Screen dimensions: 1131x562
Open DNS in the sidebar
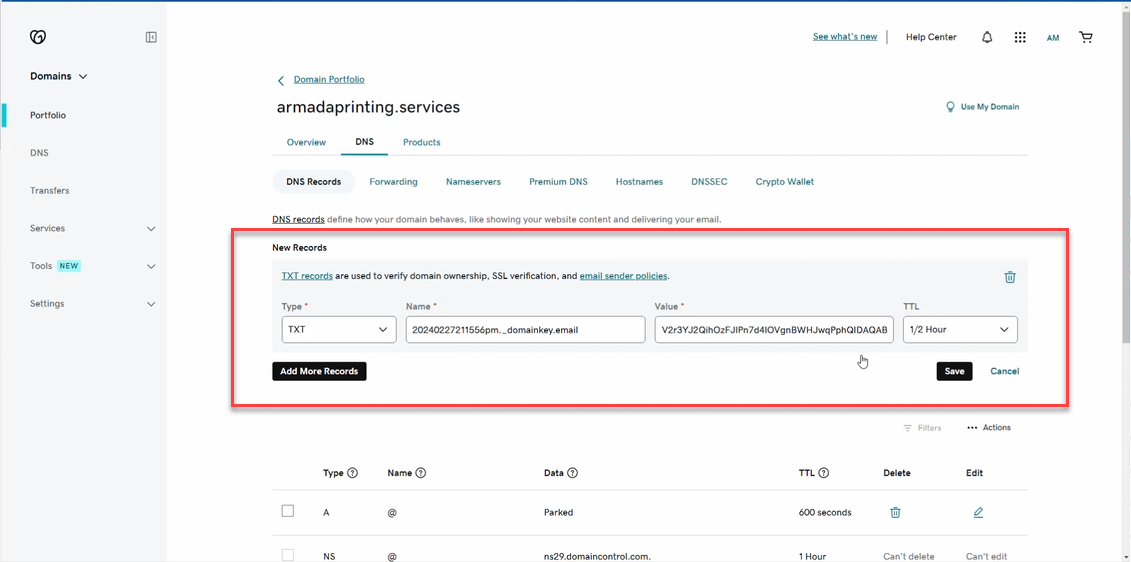(x=39, y=153)
